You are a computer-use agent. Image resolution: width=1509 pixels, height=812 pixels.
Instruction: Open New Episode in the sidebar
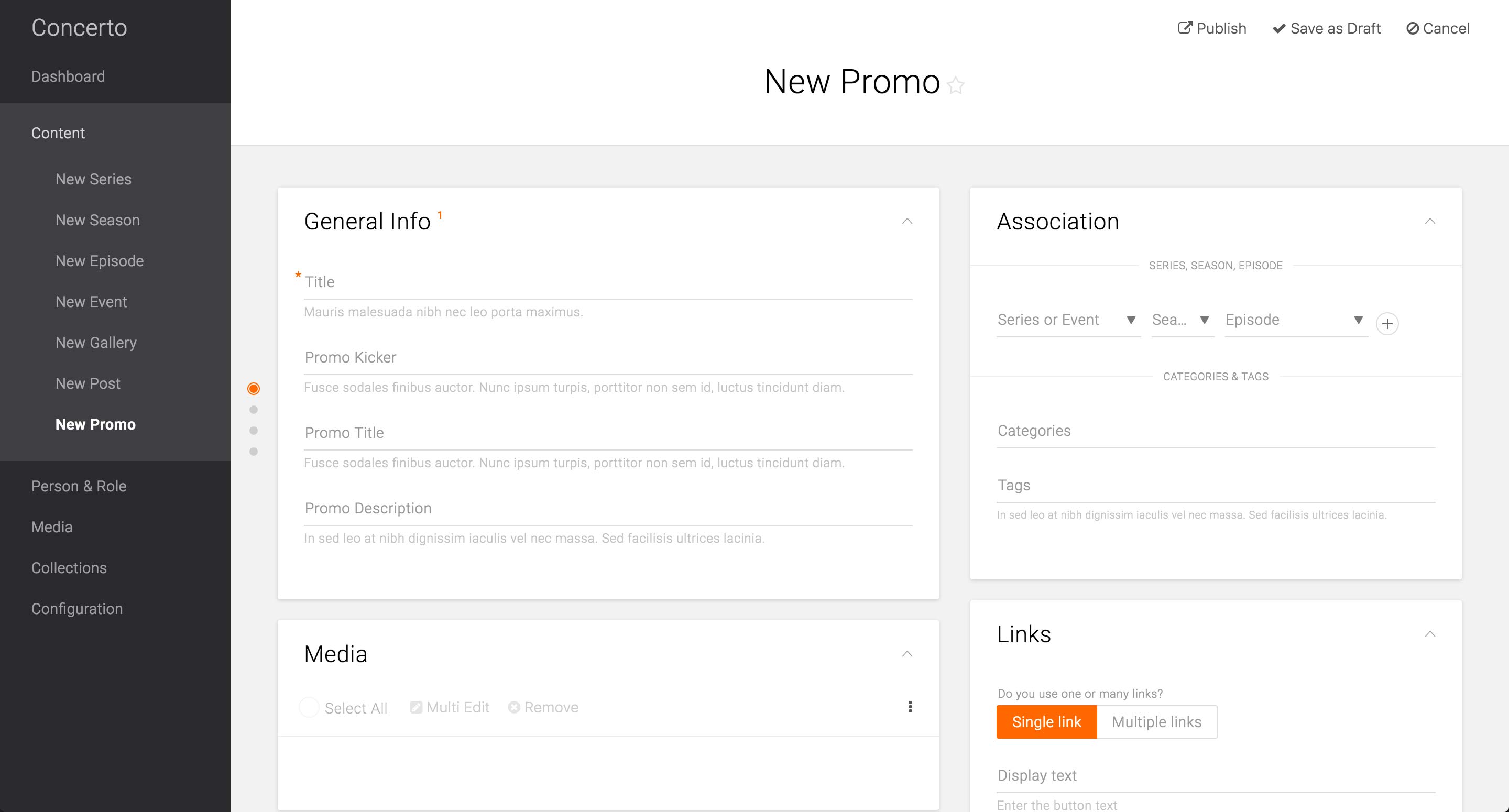pos(100,261)
